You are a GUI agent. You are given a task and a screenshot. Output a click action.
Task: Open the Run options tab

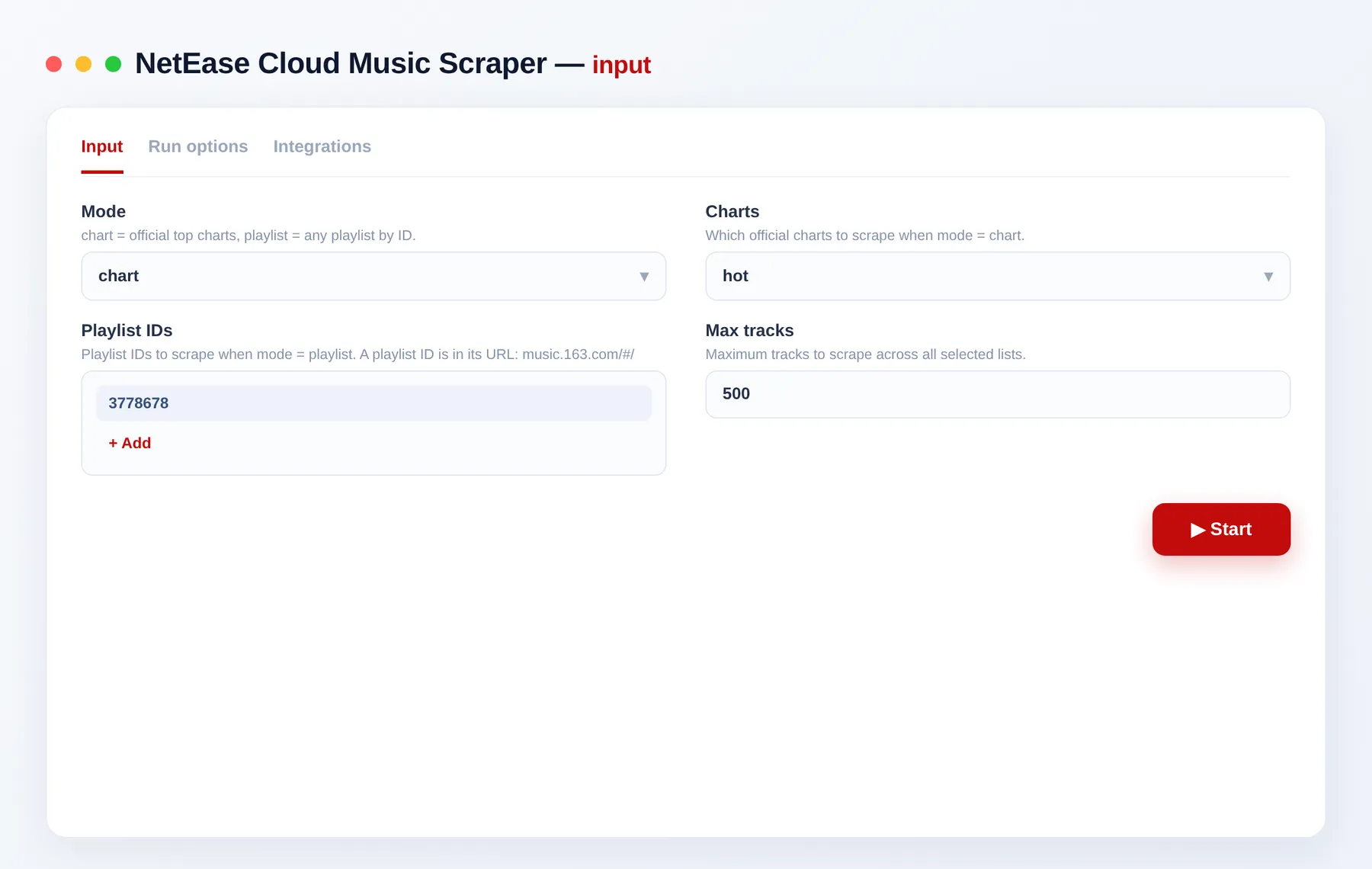click(197, 146)
